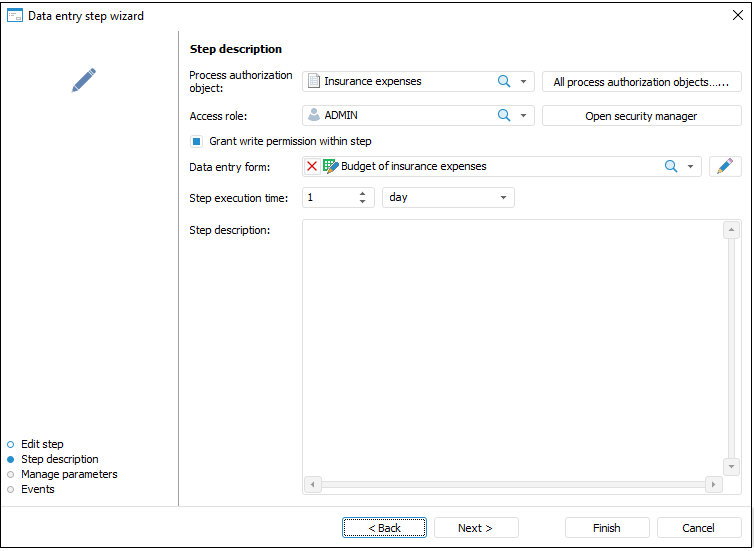Expand the Access role dropdown arrow
The image size is (756, 551).
(523, 116)
